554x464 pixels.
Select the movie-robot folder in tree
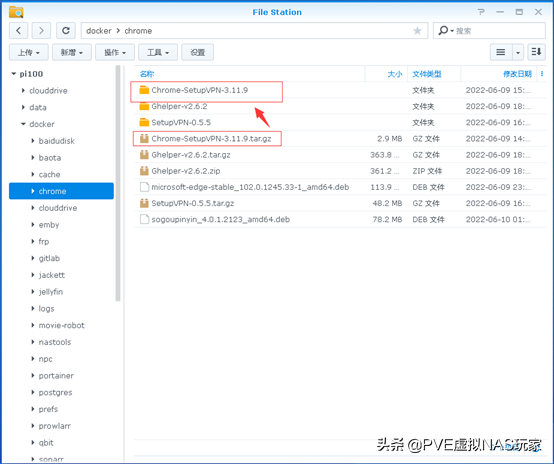click(61, 325)
